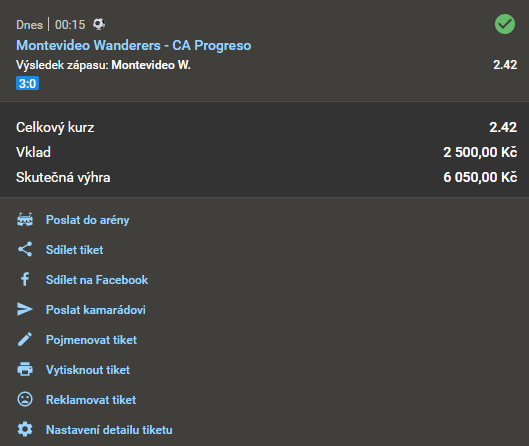Choose Reklamovat tiket

pyautogui.click(x=91, y=400)
